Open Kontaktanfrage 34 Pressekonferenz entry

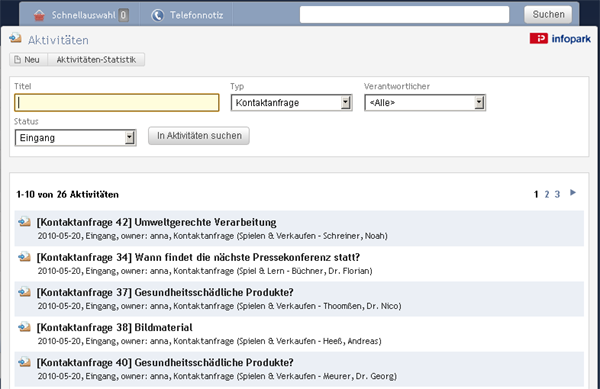(x=198, y=257)
